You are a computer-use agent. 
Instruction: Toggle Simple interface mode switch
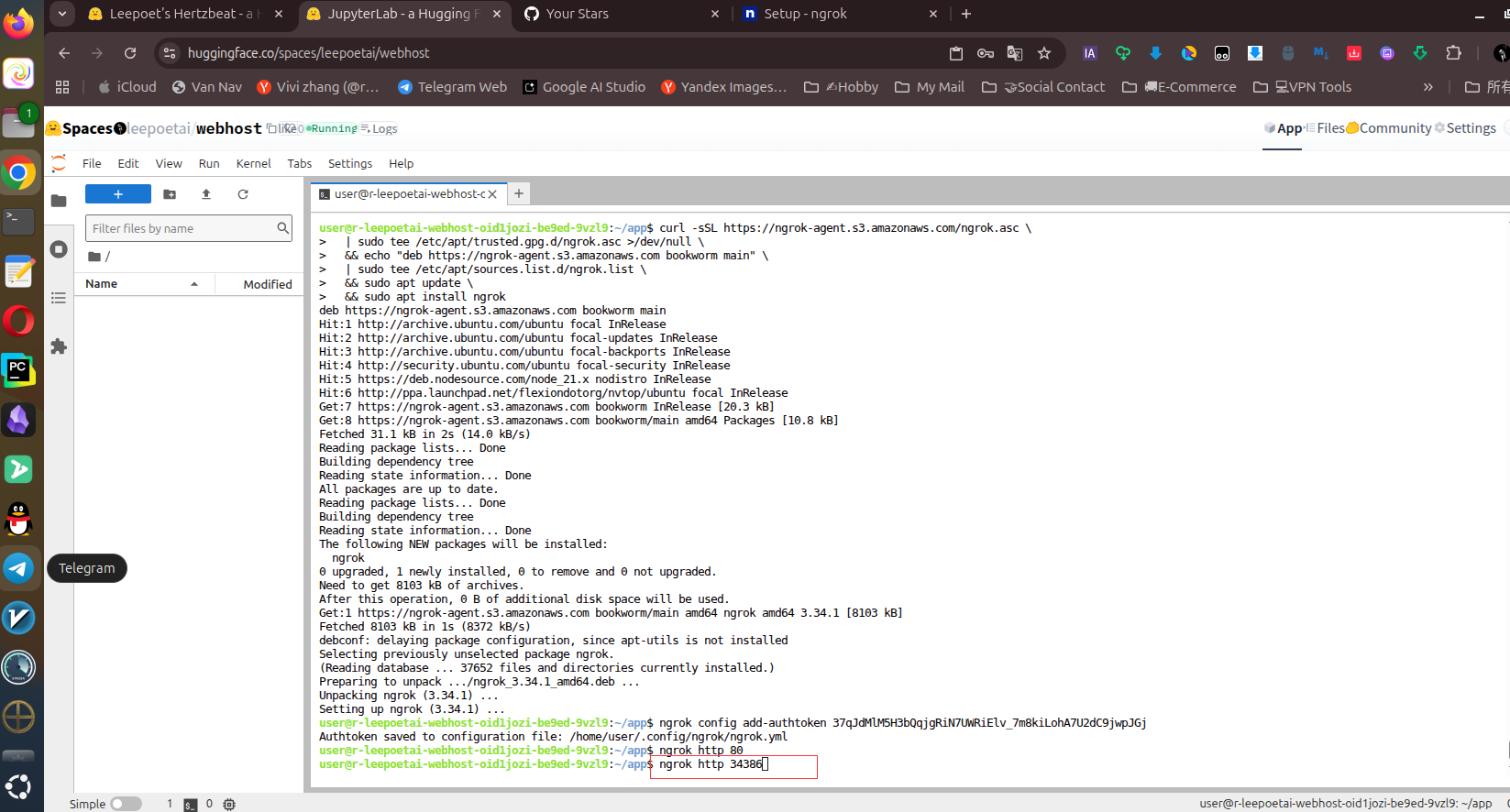[126, 804]
